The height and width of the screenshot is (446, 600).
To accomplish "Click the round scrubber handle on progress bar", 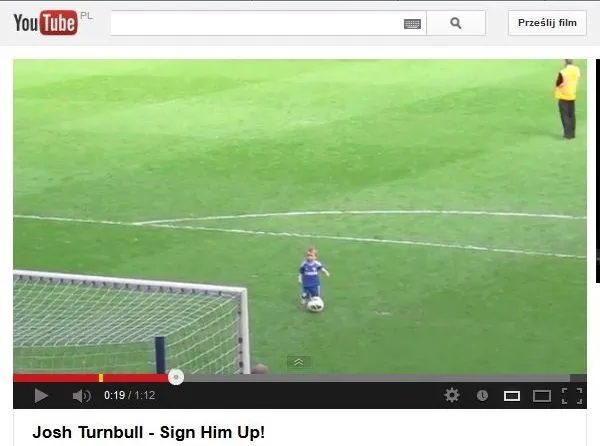I will [176, 378].
